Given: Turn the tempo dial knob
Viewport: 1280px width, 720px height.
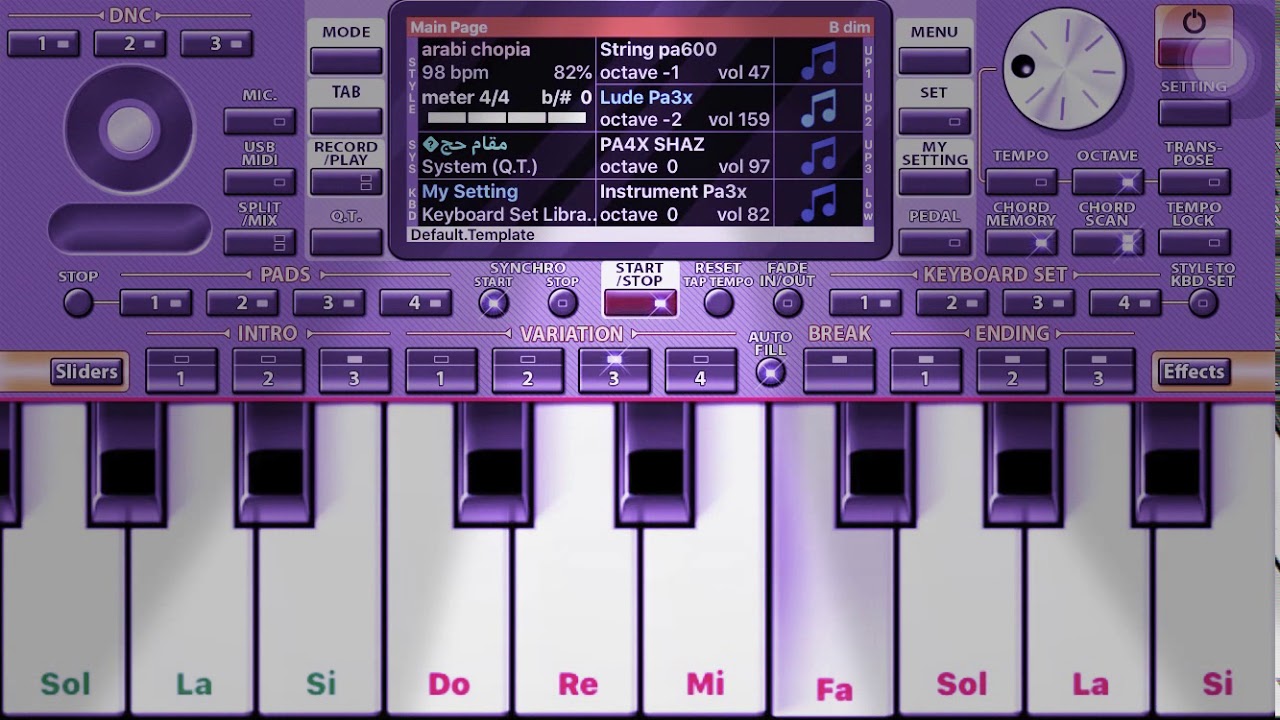Looking at the screenshot, I should pyautogui.click(x=1064, y=69).
